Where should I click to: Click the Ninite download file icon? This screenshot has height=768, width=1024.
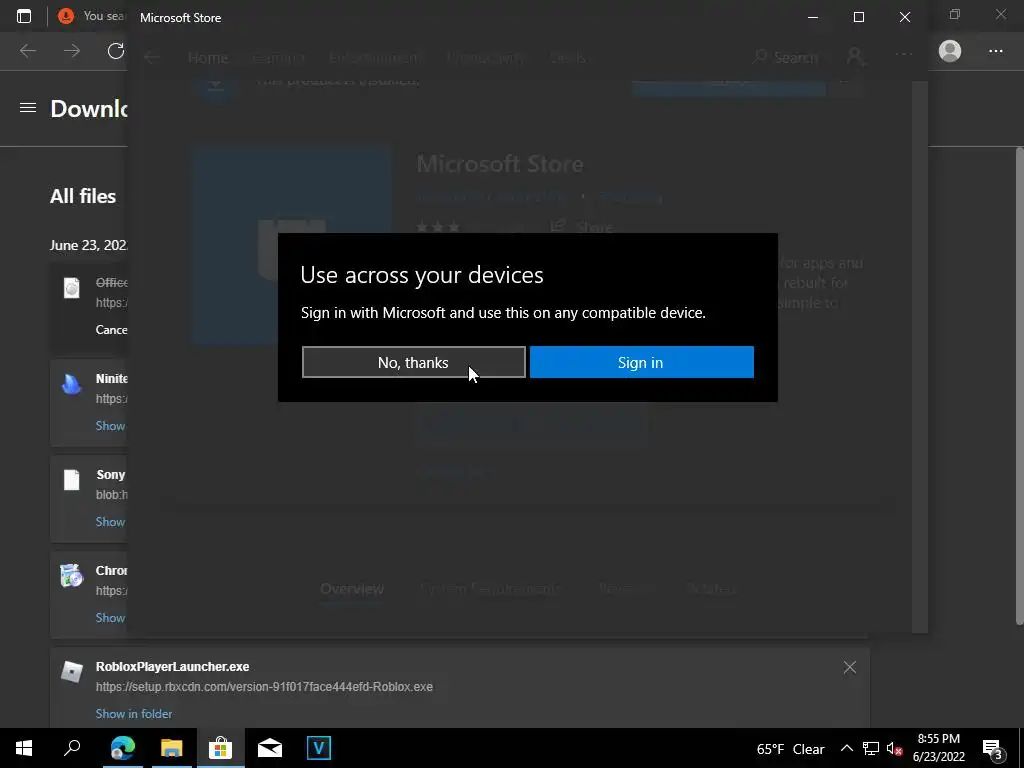coord(71,385)
